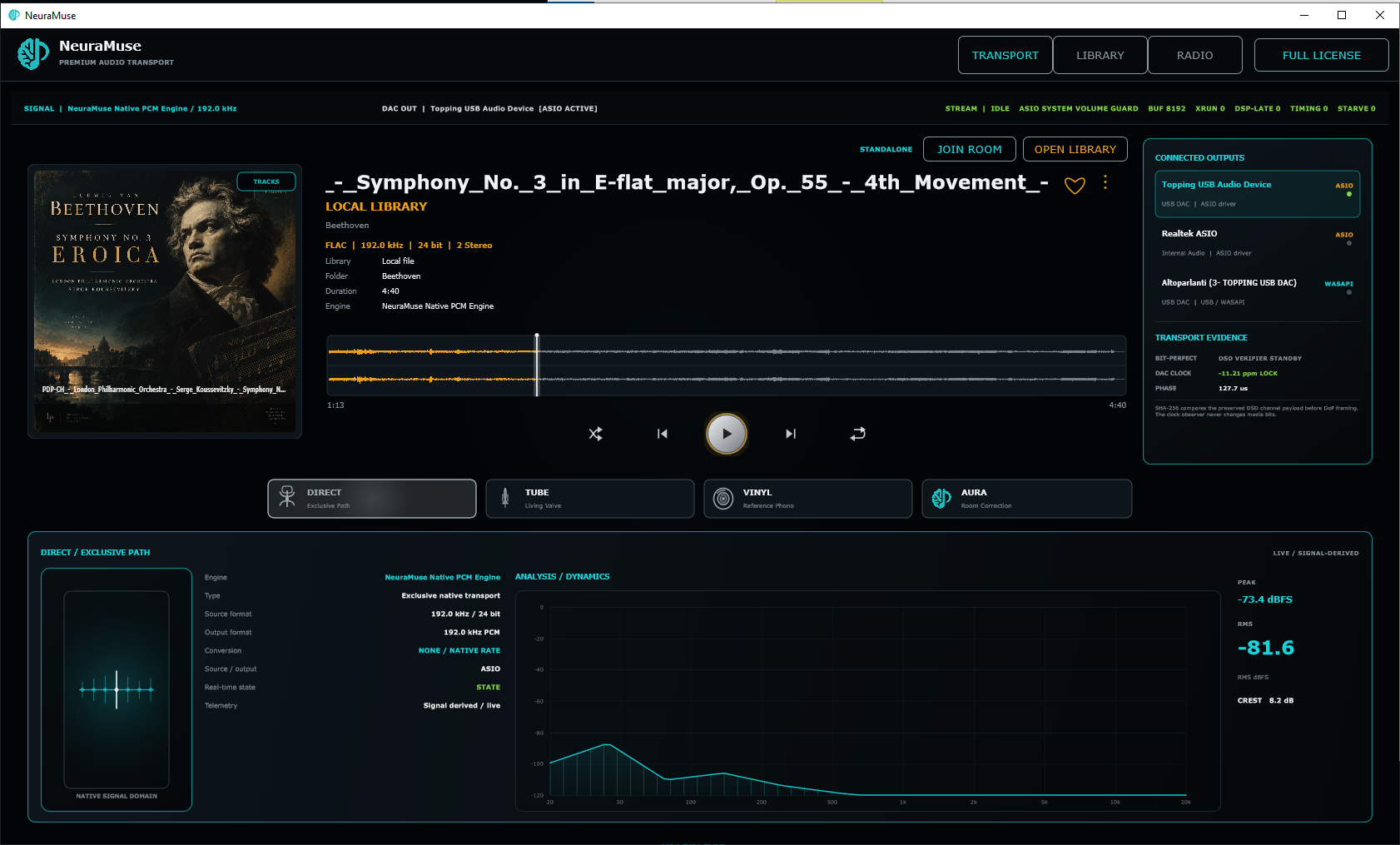Click the Beethoven Eroica album cover

(x=165, y=301)
